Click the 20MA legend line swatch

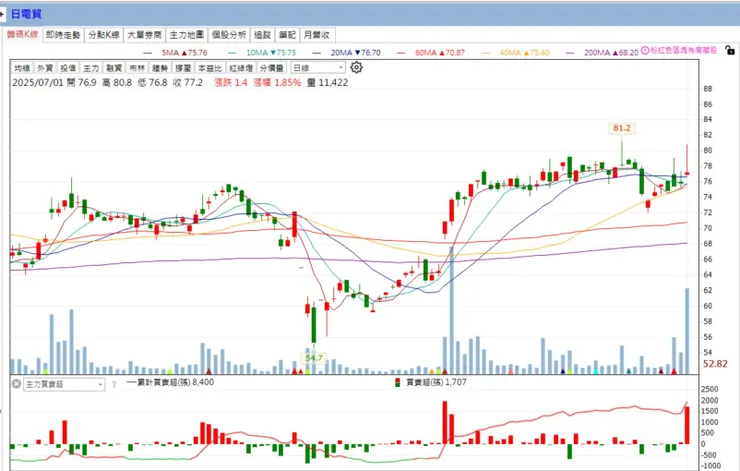(317, 53)
